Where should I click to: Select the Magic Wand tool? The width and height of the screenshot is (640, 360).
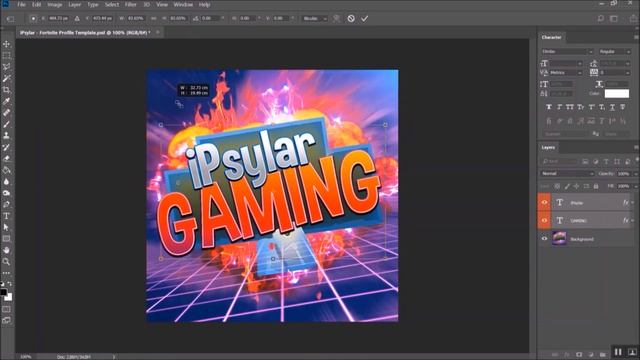6,78
